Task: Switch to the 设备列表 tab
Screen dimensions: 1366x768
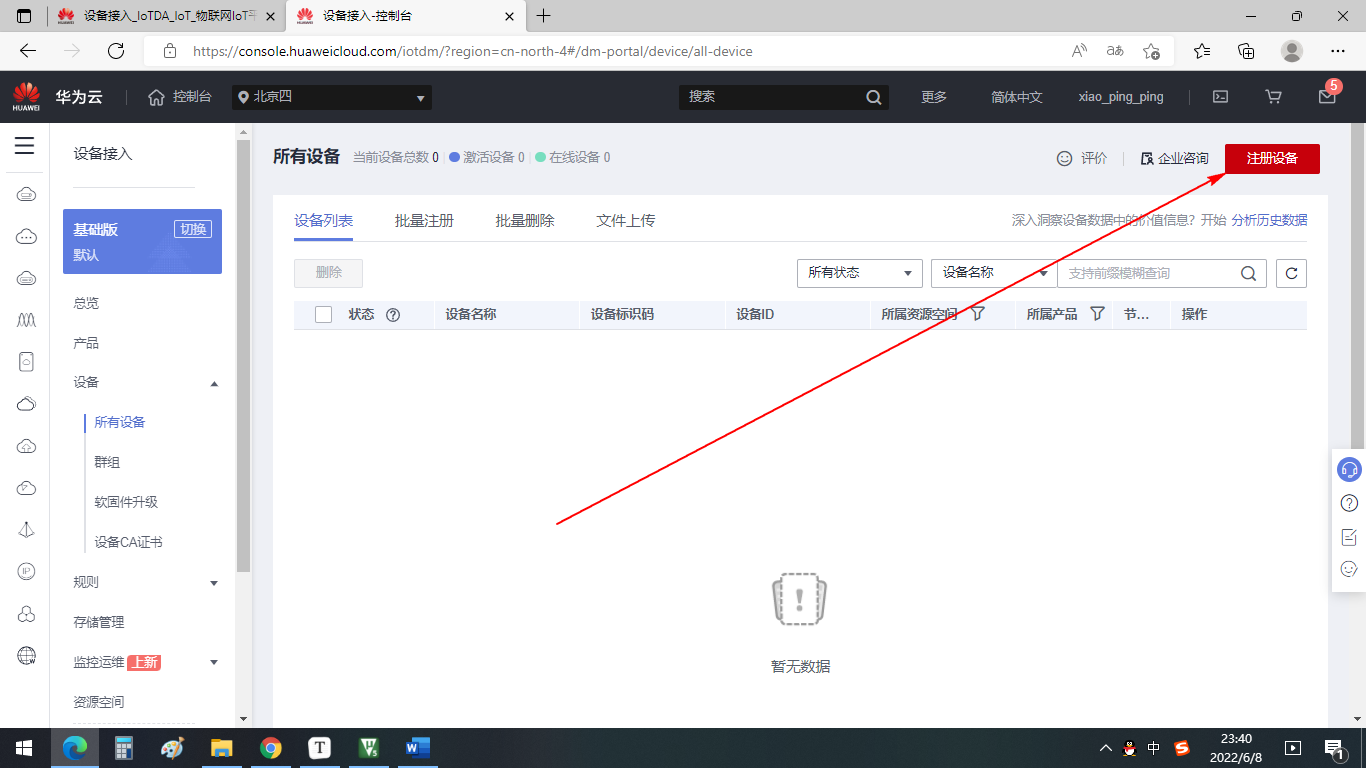Action: coord(323,220)
